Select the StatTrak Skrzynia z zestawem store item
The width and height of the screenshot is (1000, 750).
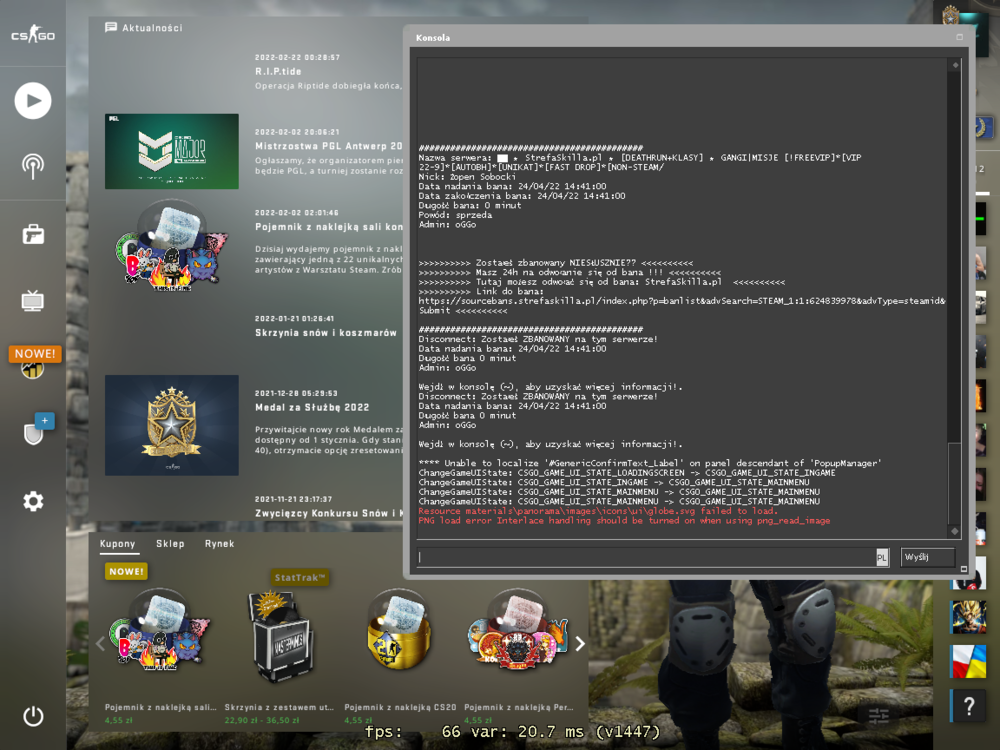pos(279,654)
